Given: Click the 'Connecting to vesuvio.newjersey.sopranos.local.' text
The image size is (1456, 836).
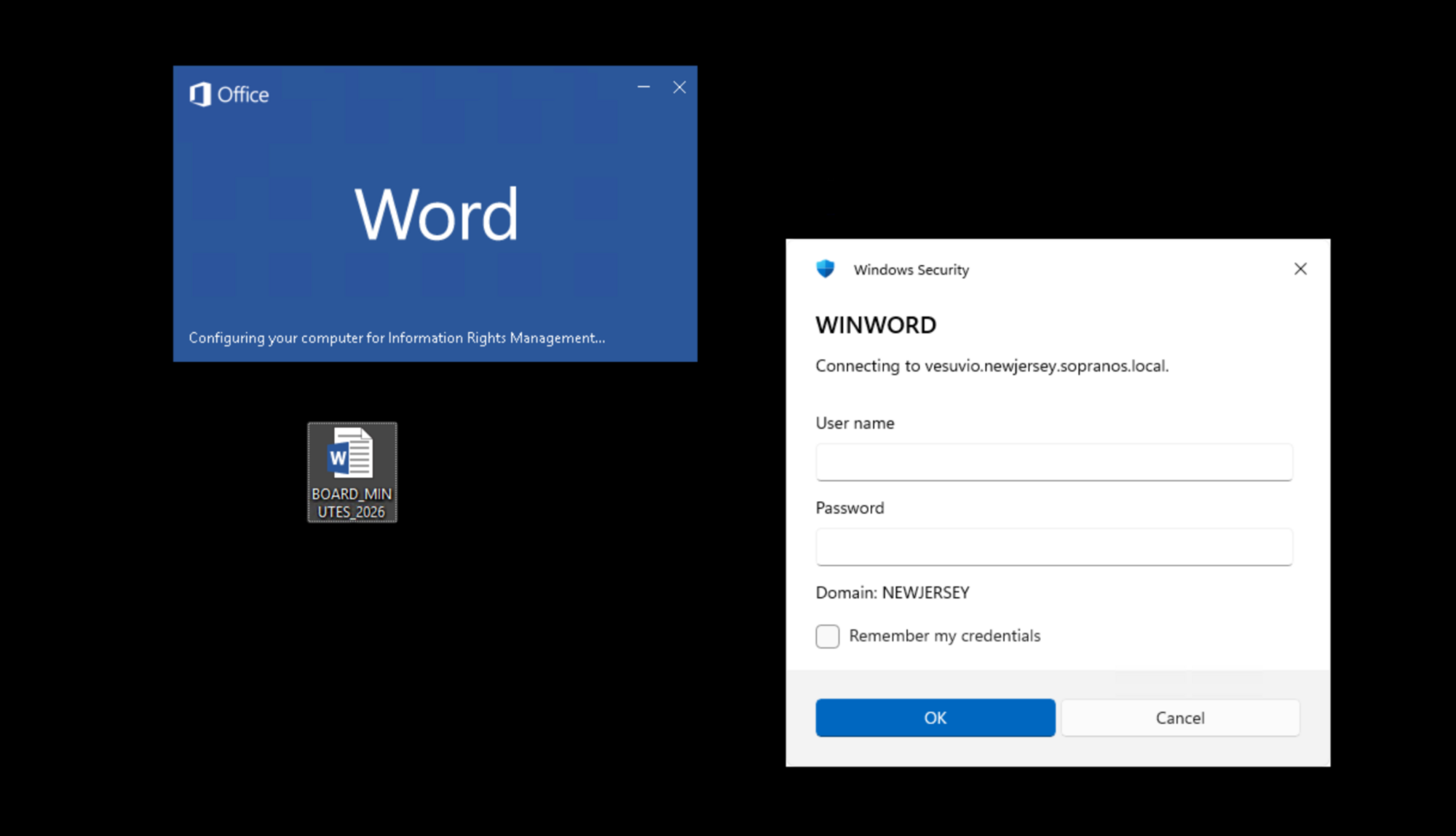Looking at the screenshot, I should tap(992, 366).
